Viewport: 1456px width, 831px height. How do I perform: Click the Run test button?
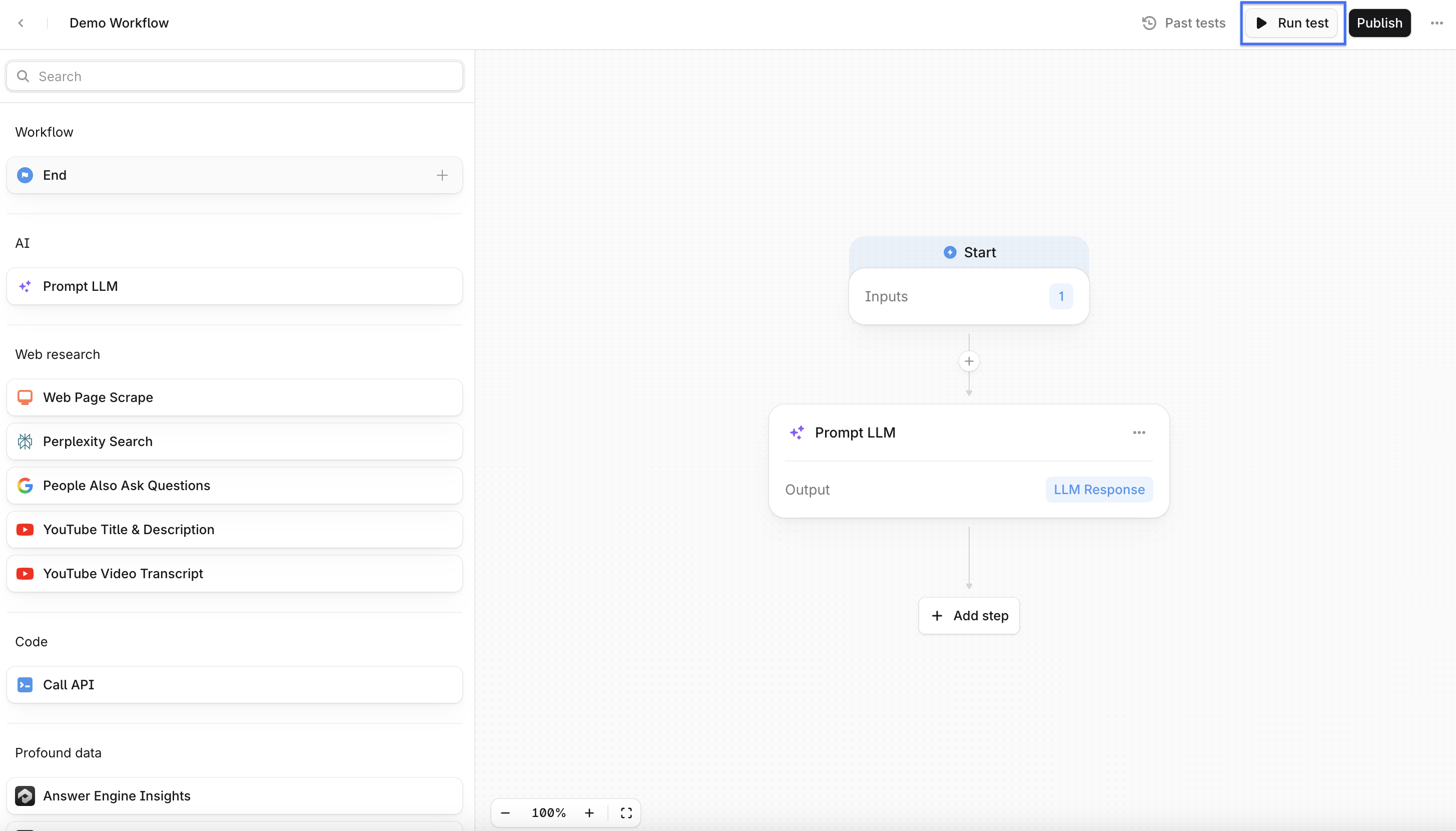click(1292, 23)
